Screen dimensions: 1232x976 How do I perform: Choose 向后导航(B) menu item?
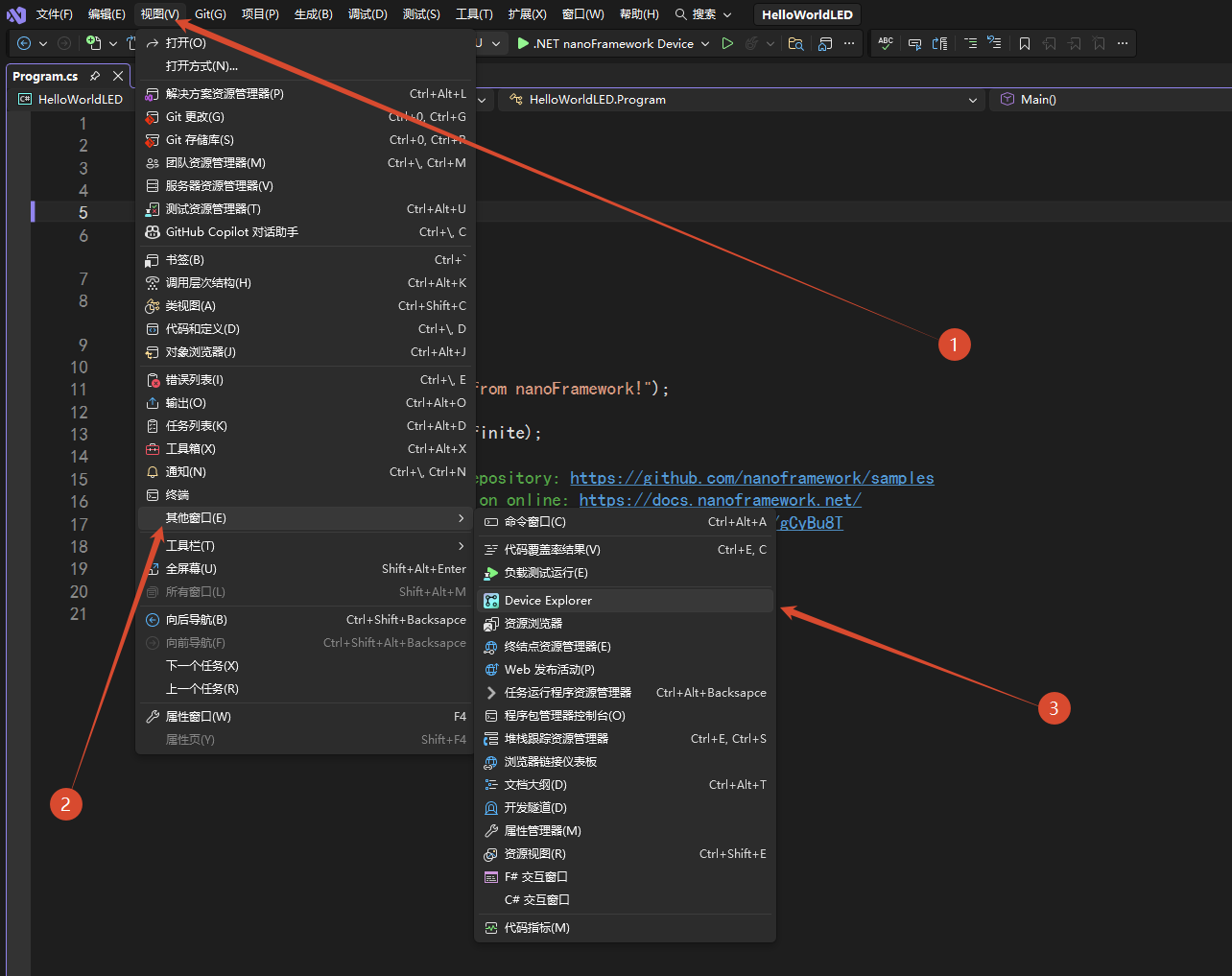(x=306, y=620)
